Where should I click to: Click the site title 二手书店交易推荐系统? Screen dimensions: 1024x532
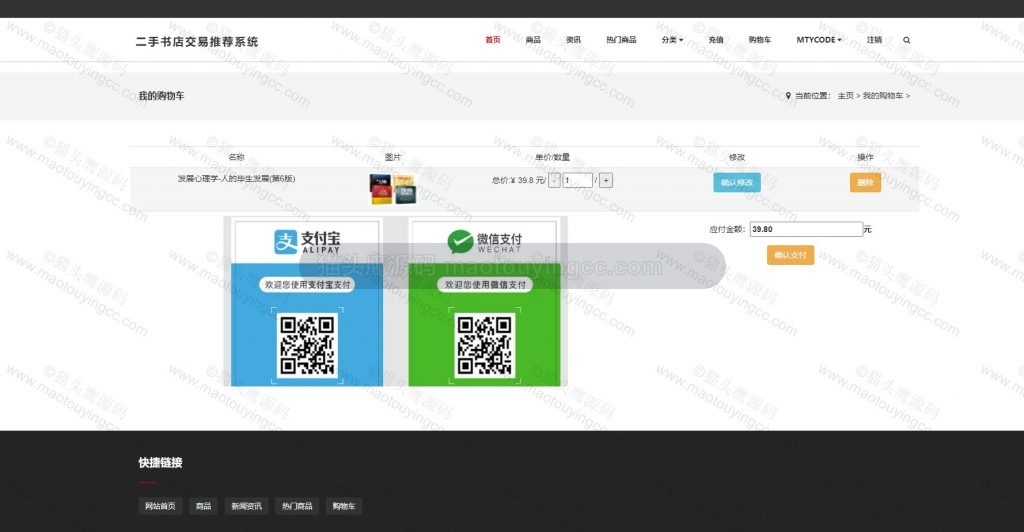[197, 42]
